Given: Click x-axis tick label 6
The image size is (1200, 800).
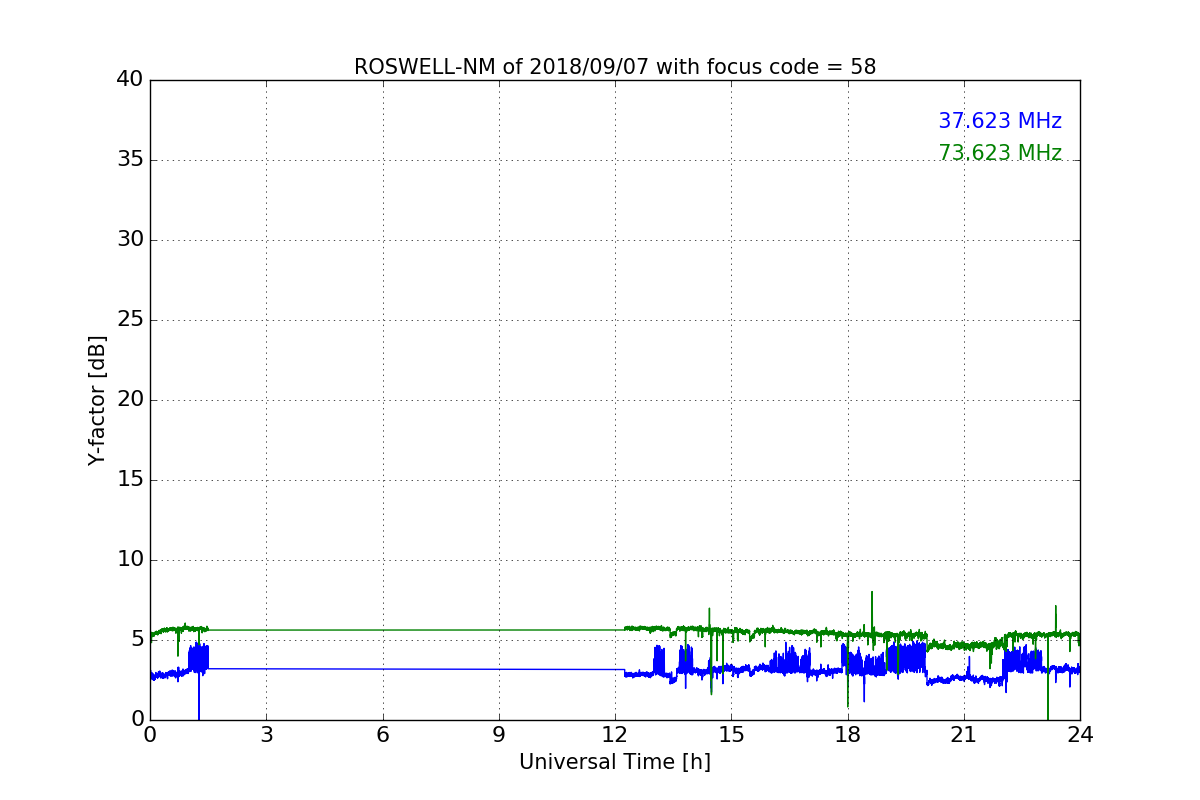Looking at the screenshot, I should 383,735.
